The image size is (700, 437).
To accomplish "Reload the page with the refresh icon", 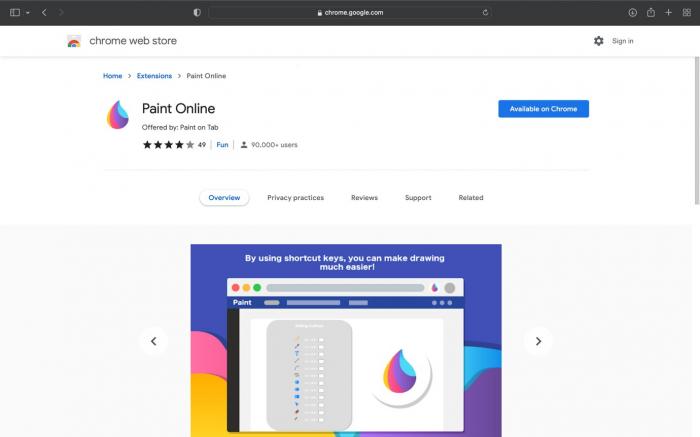I will (x=485, y=12).
